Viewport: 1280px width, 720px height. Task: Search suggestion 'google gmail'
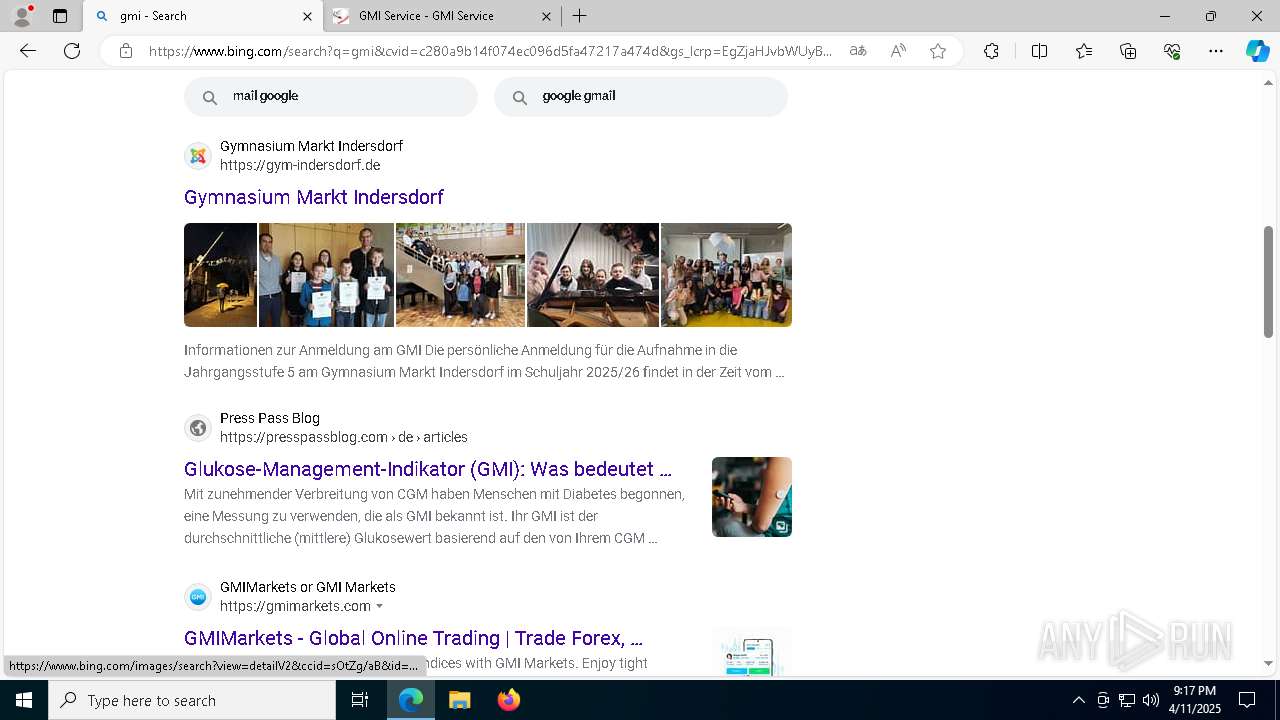641,97
